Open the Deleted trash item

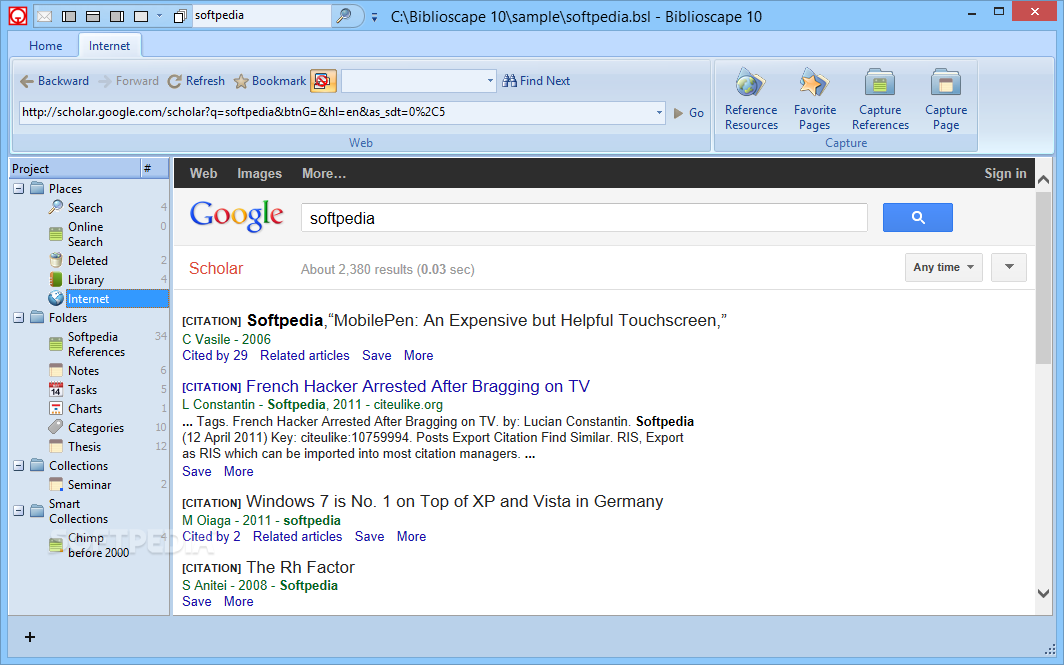pos(87,261)
